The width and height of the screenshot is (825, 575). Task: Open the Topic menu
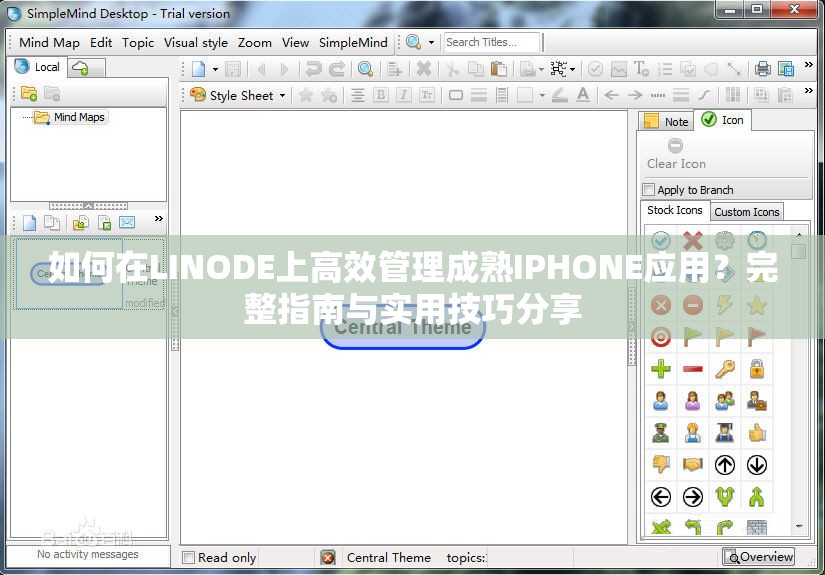[138, 43]
